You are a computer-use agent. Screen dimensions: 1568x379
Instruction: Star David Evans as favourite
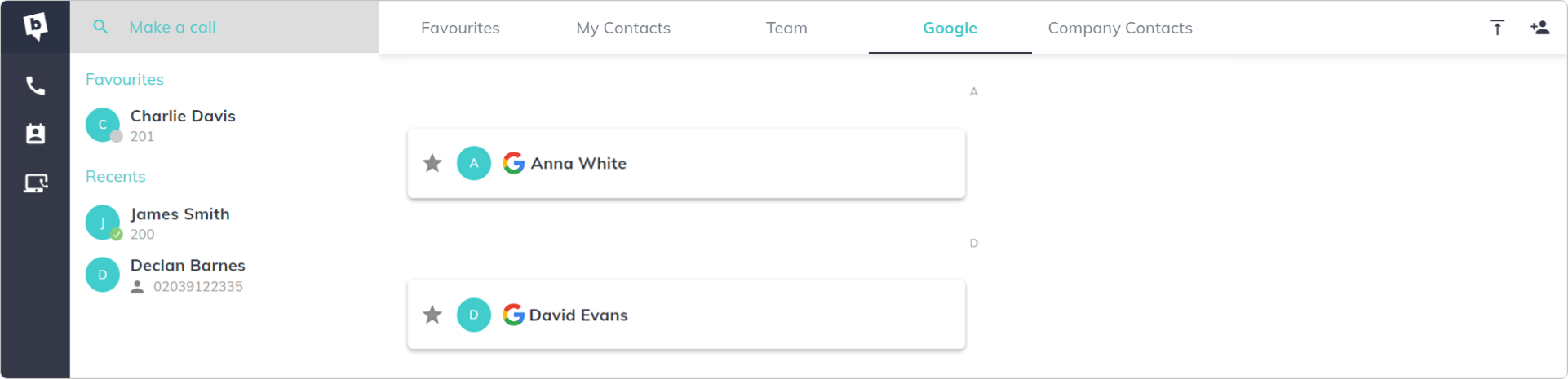pos(432,315)
